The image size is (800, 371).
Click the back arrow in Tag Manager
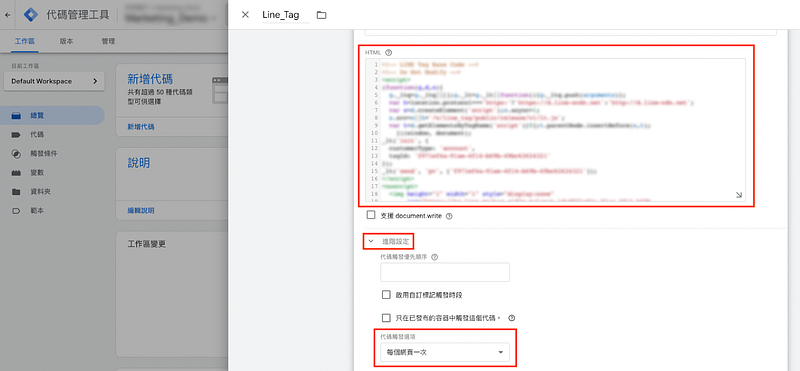pos(7,15)
